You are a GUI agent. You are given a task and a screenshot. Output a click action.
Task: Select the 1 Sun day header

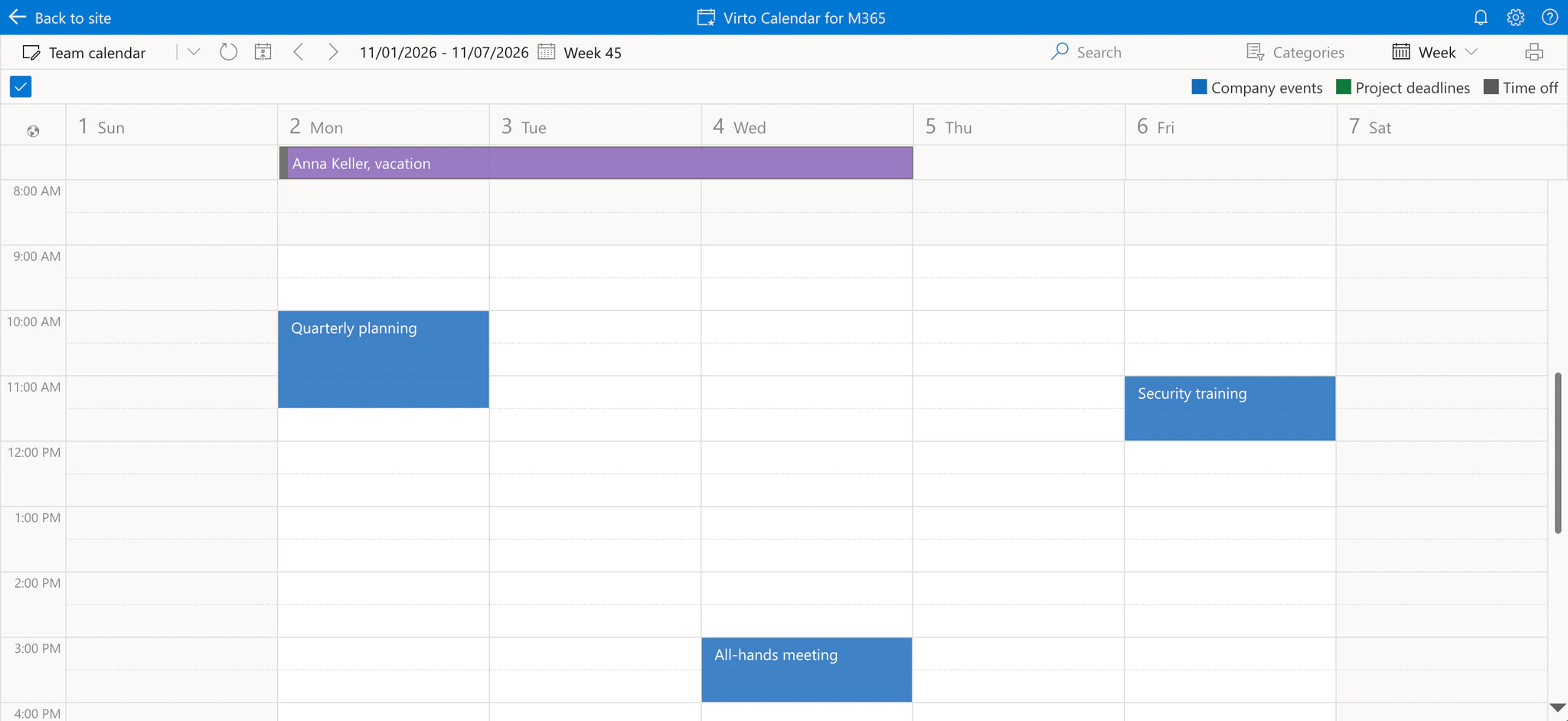pos(171,126)
